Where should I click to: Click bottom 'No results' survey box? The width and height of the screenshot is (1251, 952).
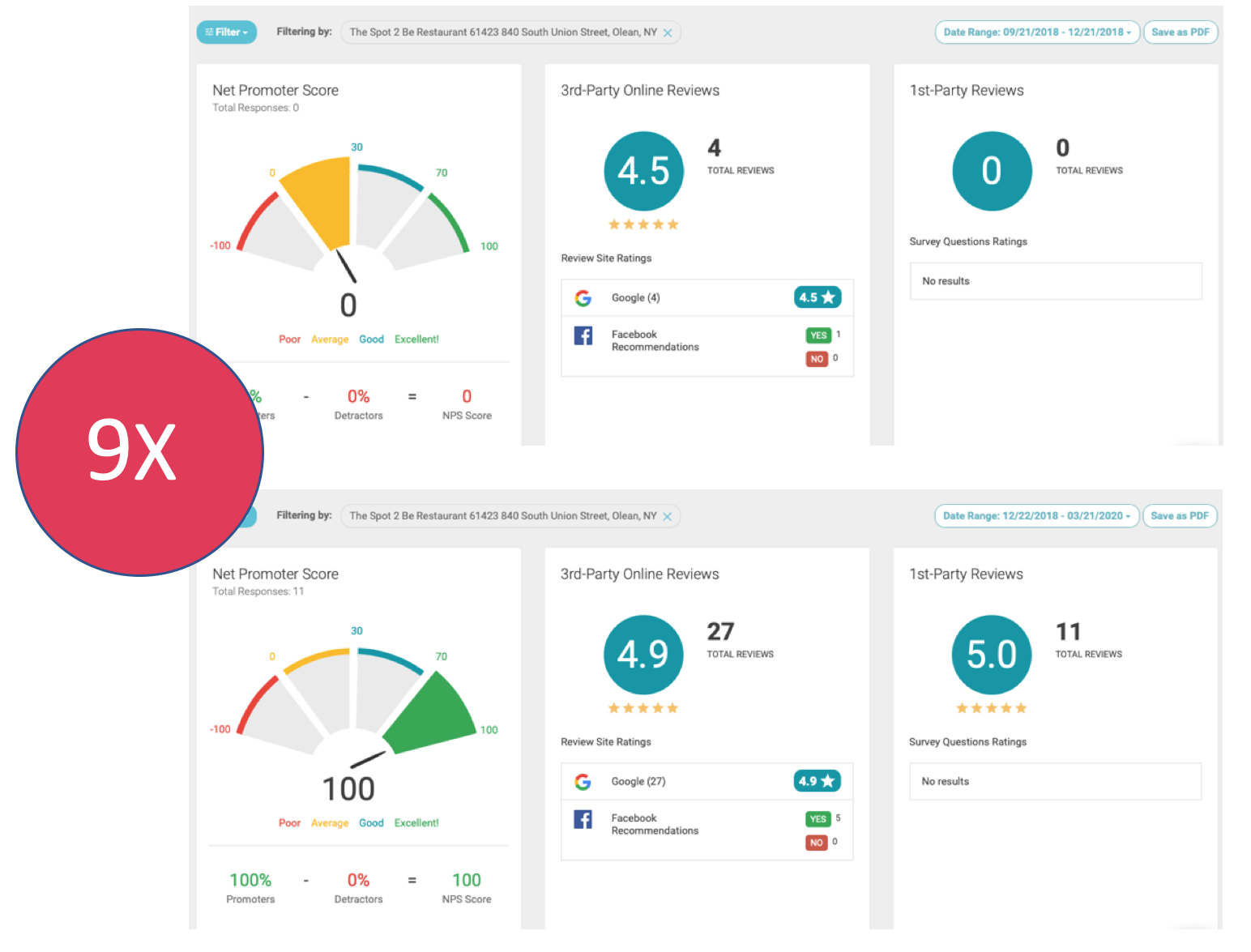(1055, 782)
